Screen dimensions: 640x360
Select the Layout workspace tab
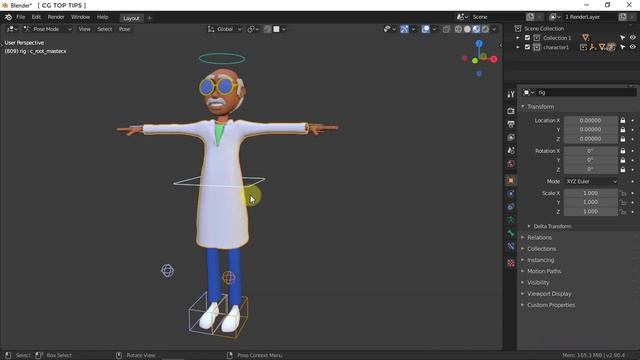click(x=131, y=18)
